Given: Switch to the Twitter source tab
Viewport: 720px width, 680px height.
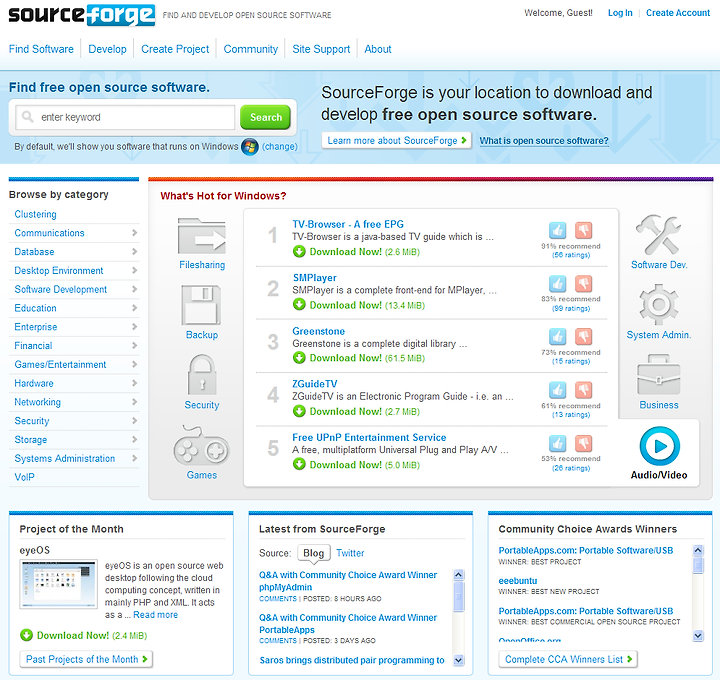Looking at the screenshot, I should pyautogui.click(x=350, y=553).
